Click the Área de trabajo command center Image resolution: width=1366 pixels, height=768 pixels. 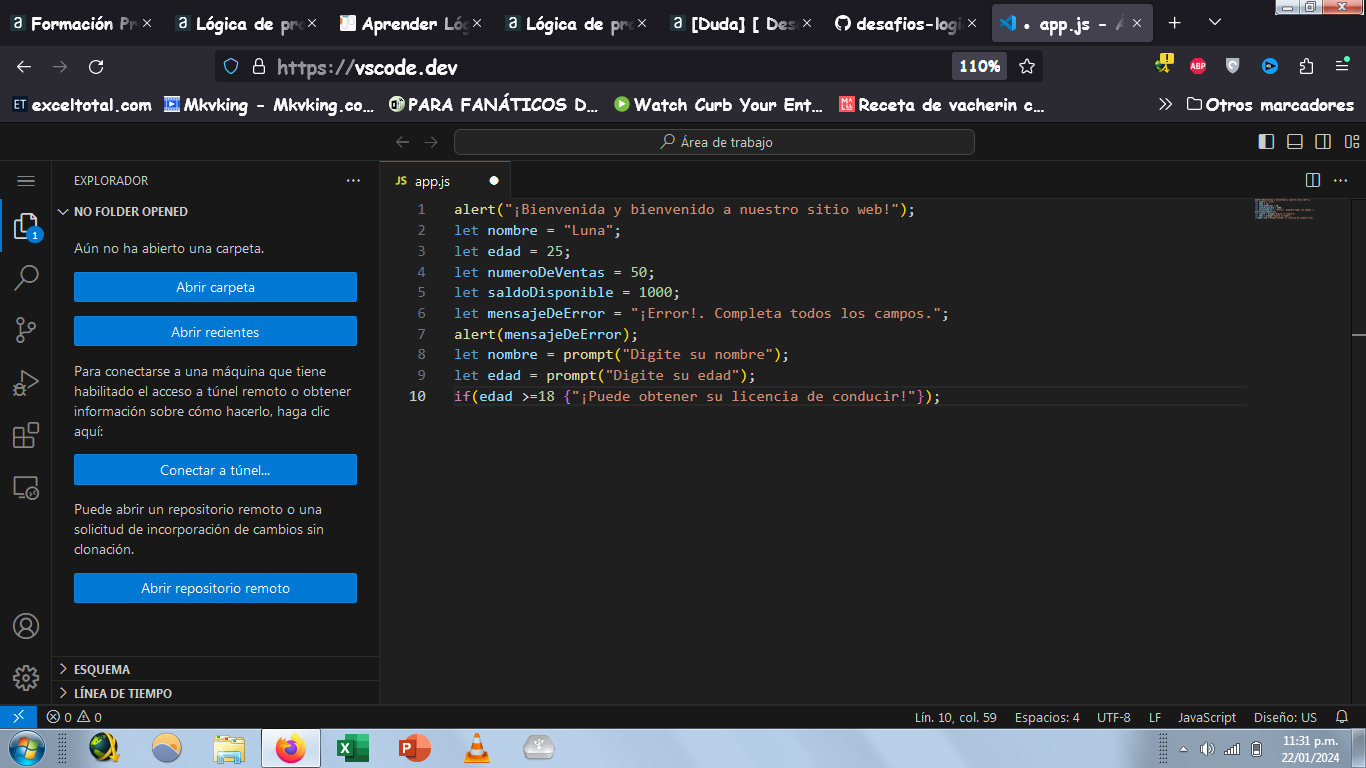714,142
